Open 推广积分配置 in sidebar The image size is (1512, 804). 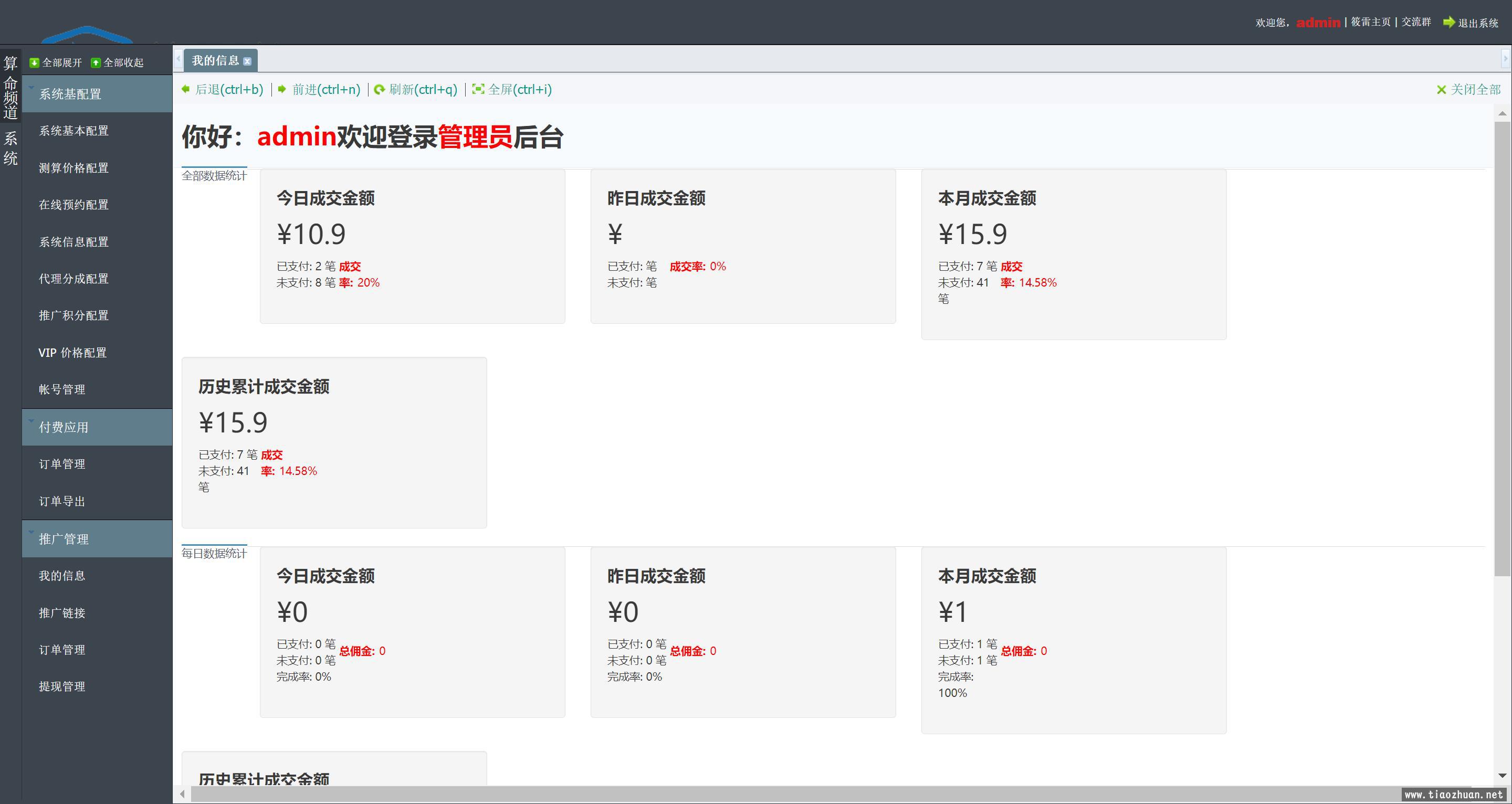coord(74,316)
